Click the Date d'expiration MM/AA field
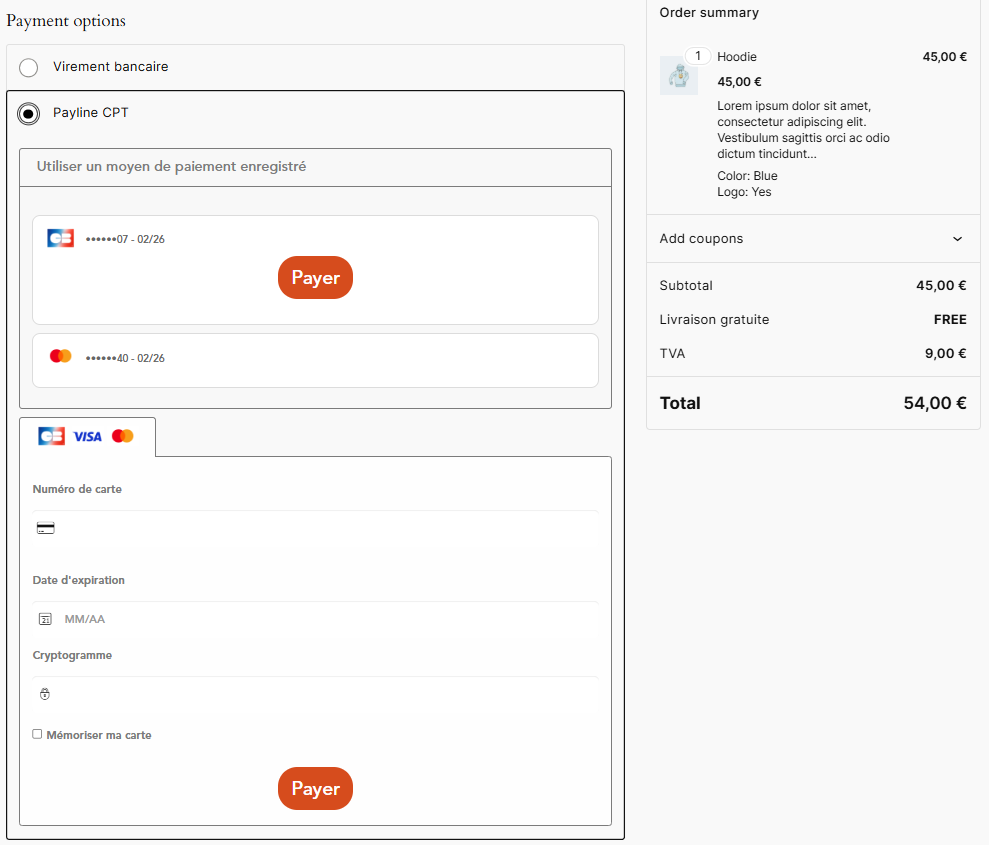This screenshot has height=845, width=989. click(x=320, y=619)
